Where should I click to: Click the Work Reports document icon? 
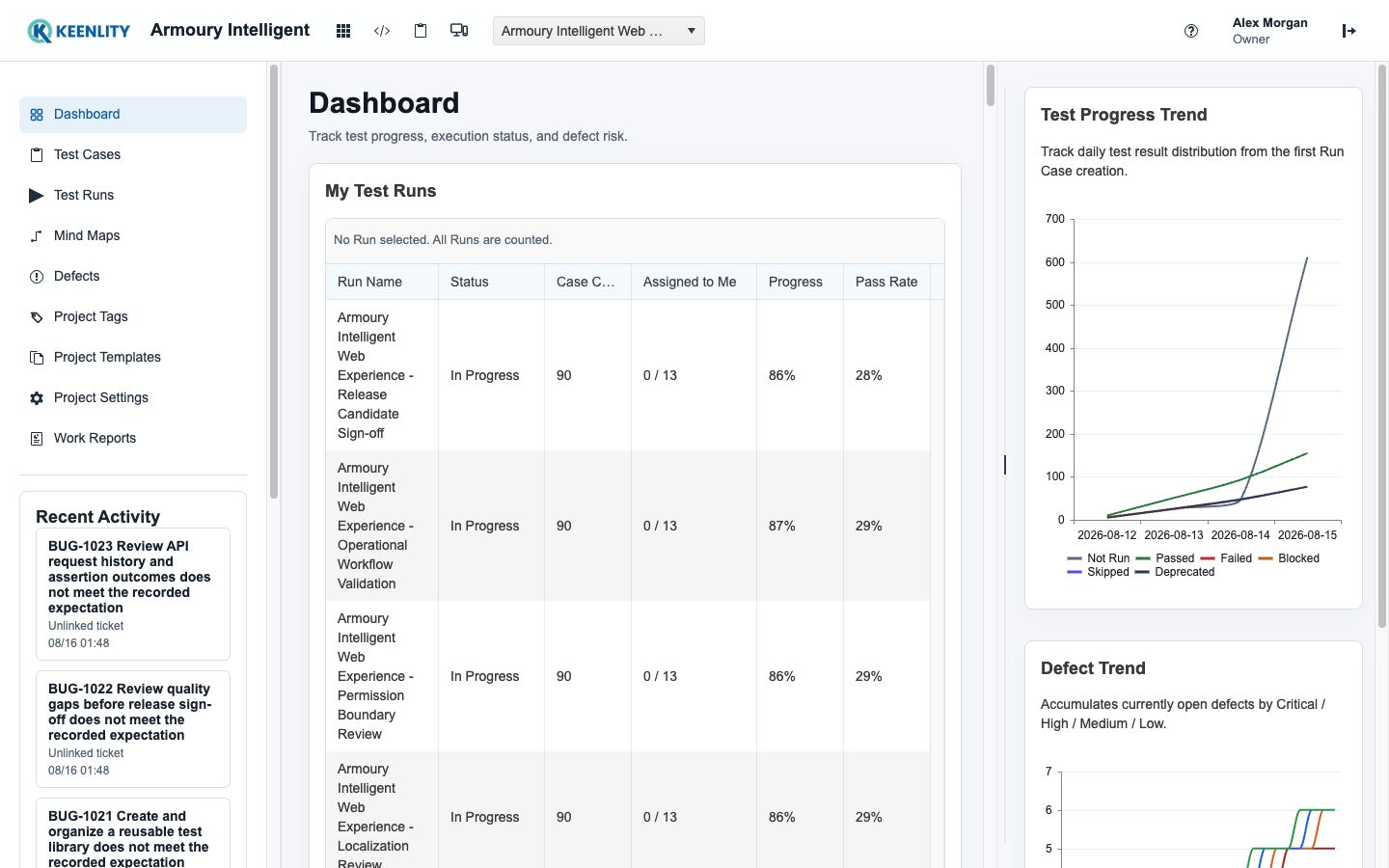click(x=37, y=439)
